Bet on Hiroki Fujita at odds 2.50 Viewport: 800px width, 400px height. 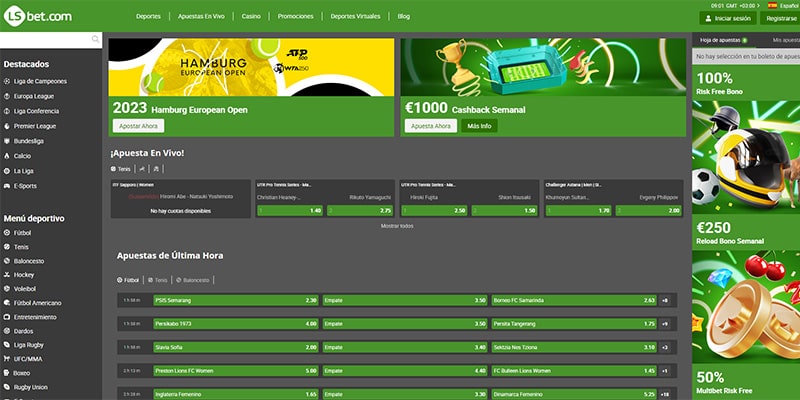click(x=434, y=211)
